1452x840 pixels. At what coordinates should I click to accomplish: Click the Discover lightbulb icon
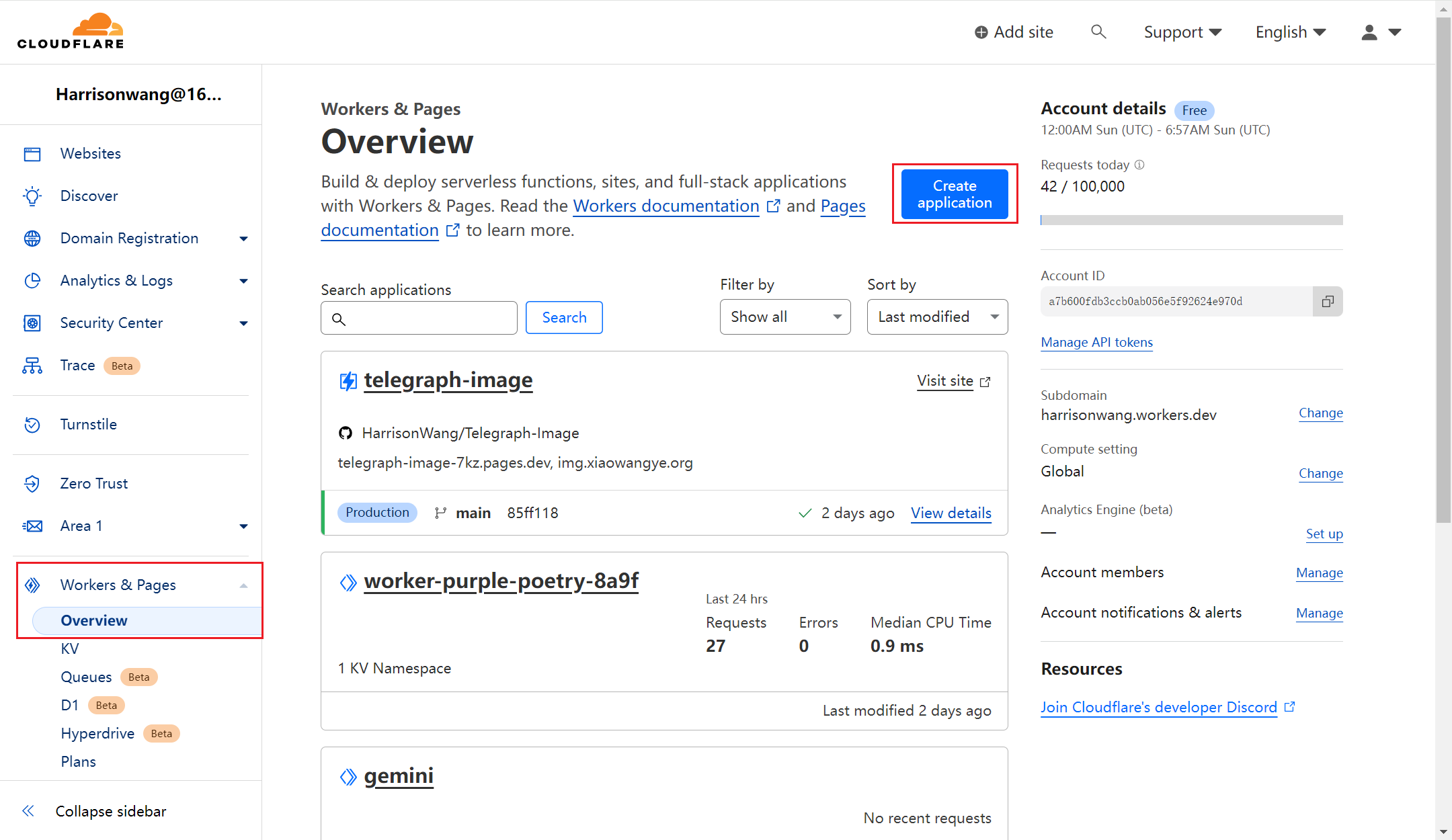click(32, 196)
